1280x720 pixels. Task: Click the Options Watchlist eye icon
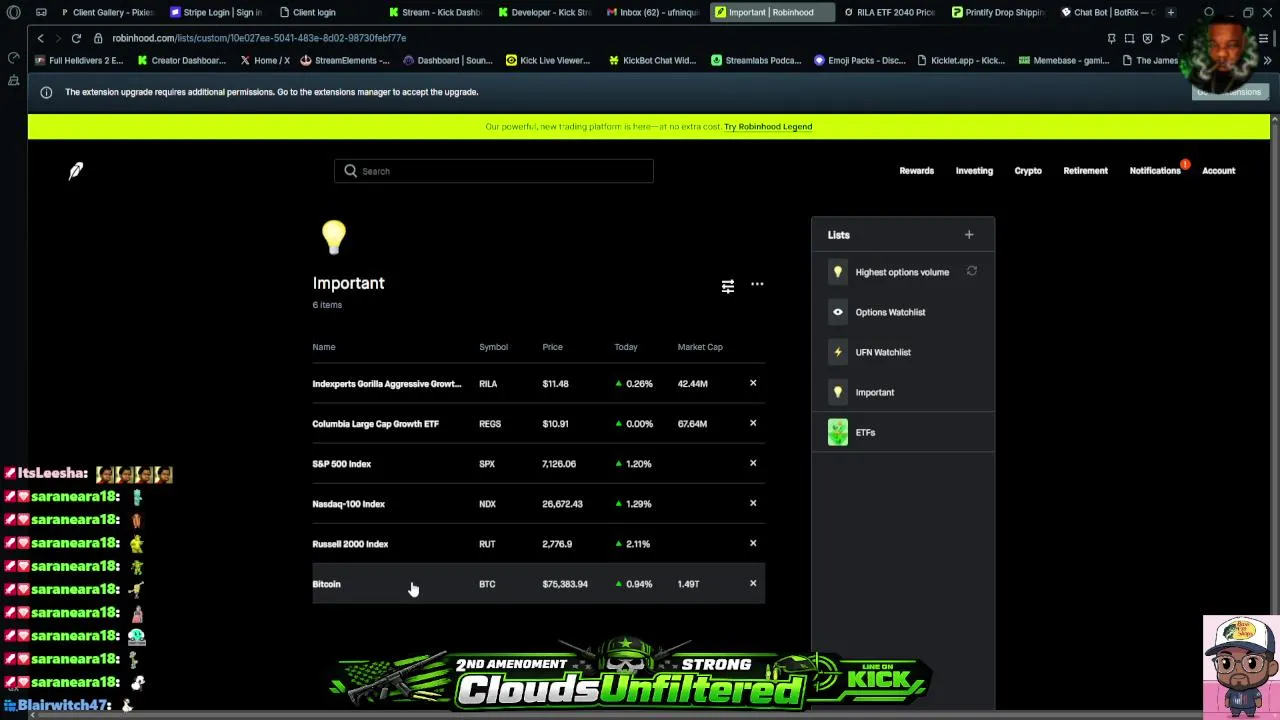click(x=838, y=312)
